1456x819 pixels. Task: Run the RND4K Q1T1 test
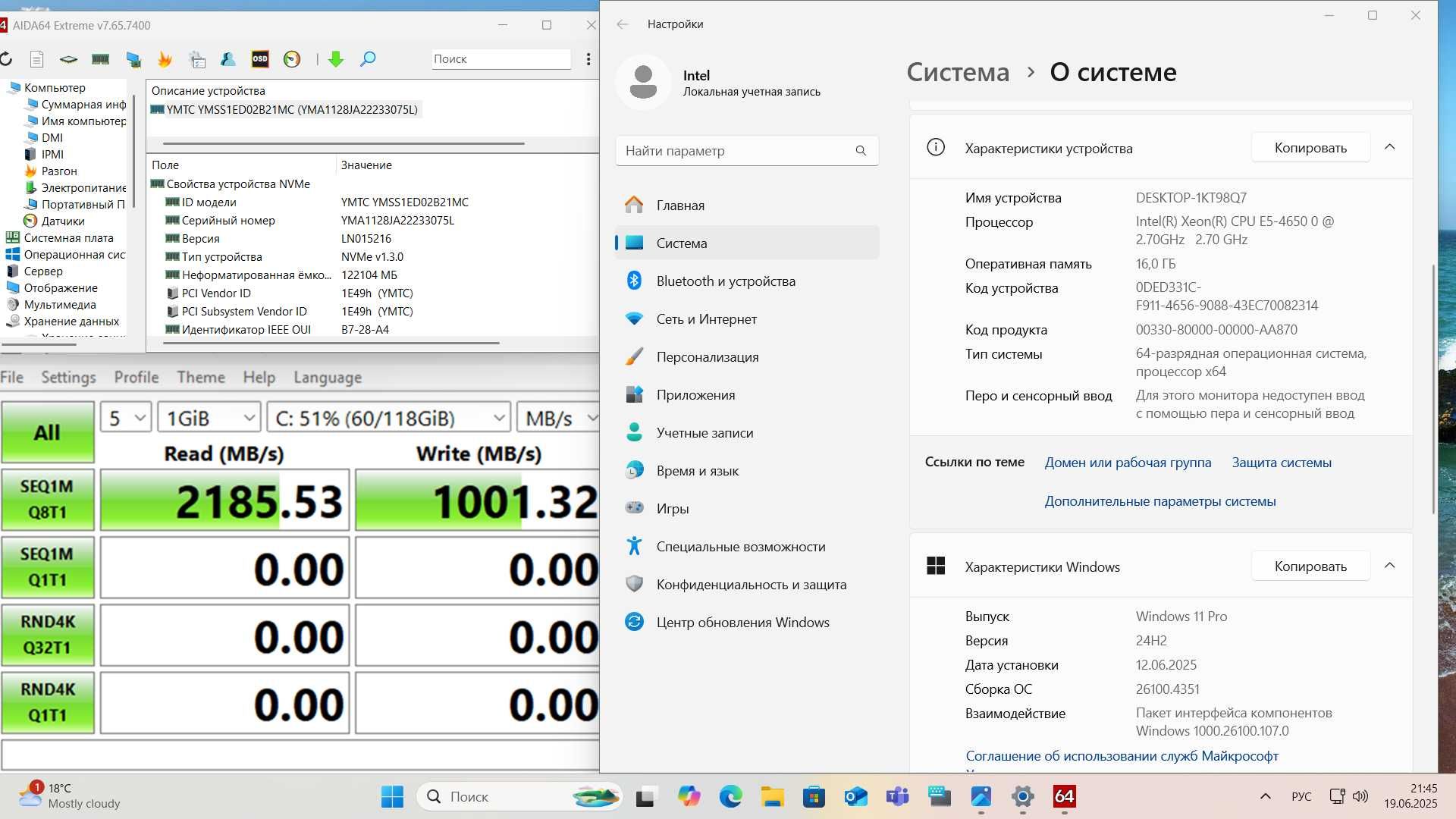point(48,702)
